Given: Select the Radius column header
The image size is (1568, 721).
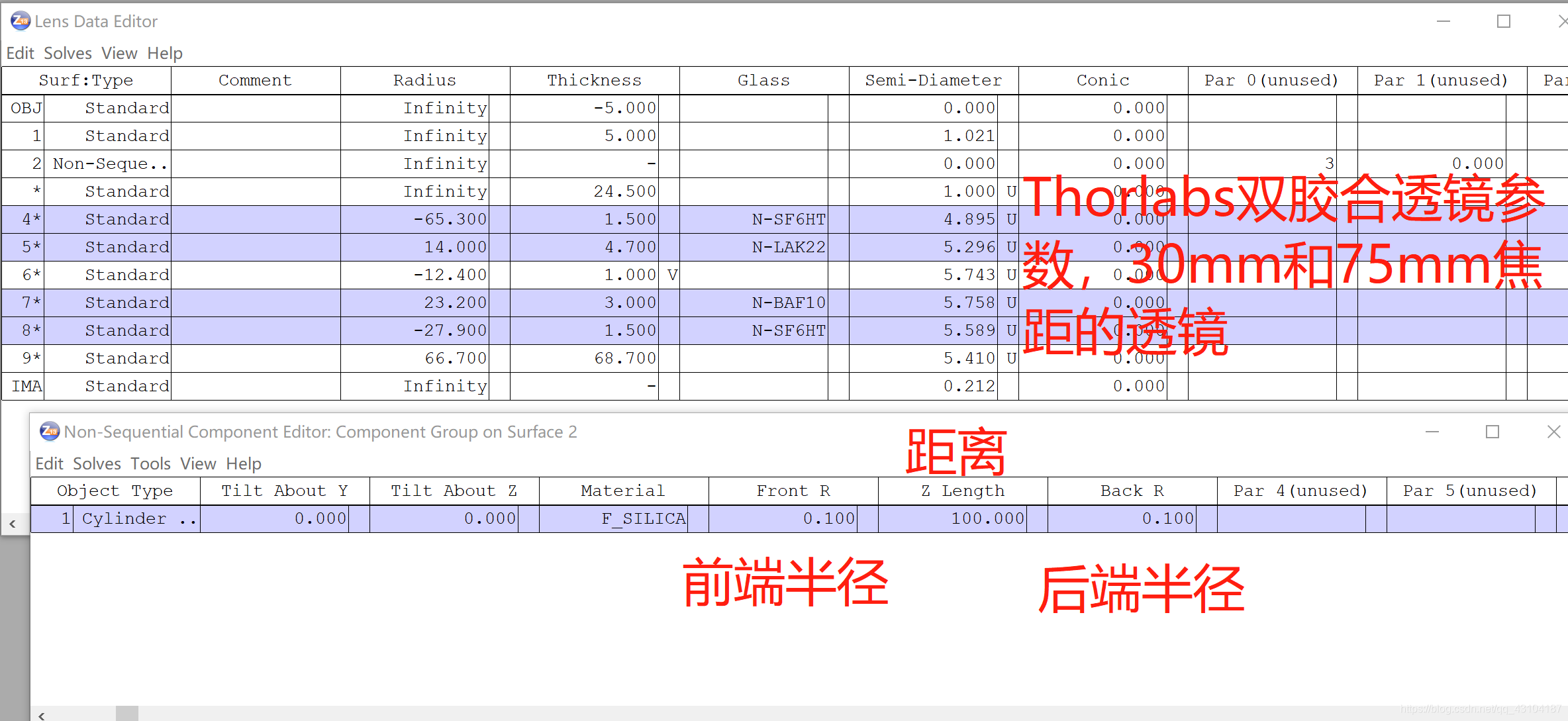Looking at the screenshot, I should (x=425, y=80).
